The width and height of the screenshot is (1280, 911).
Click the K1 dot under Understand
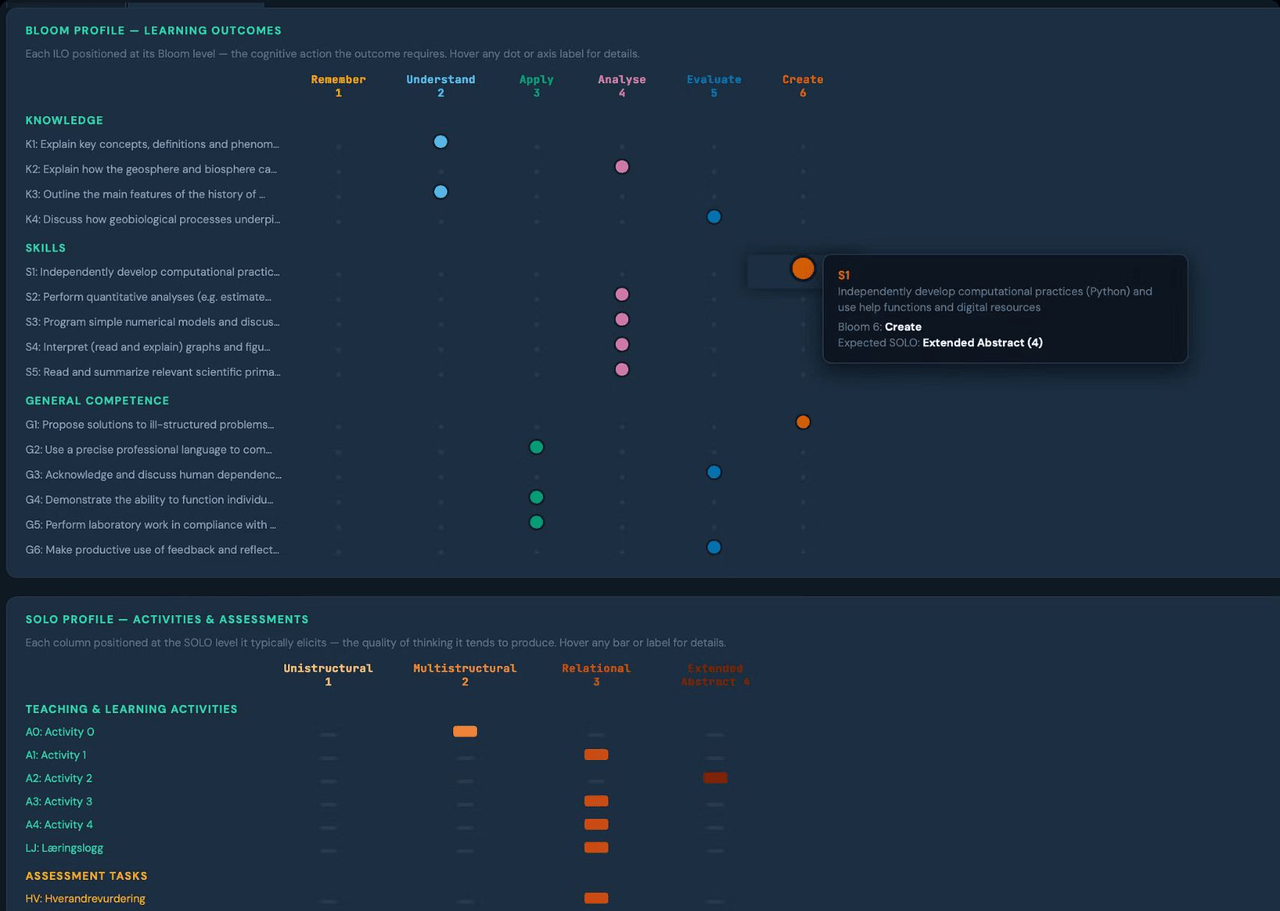click(441, 142)
